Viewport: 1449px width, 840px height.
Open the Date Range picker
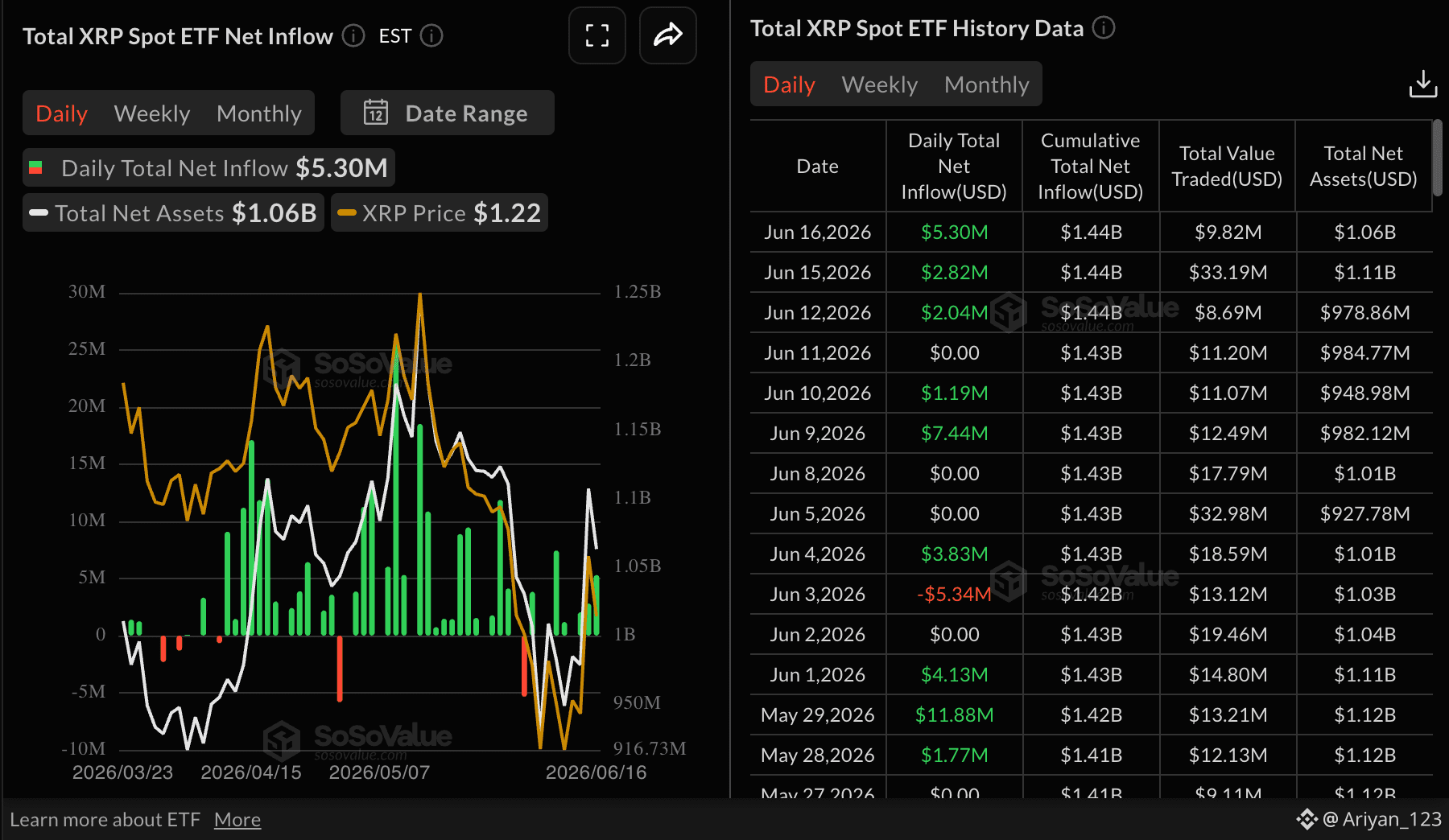(x=448, y=113)
